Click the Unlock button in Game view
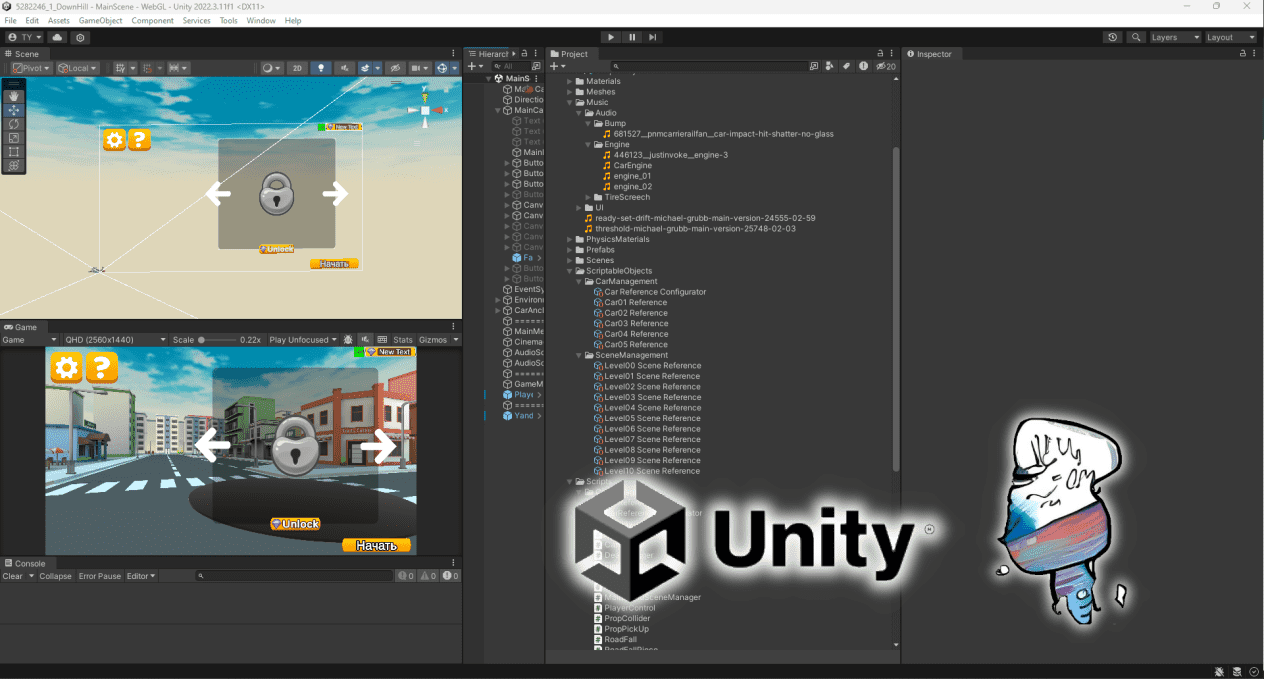This screenshot has width=1264, height=679. pos(295,524)
